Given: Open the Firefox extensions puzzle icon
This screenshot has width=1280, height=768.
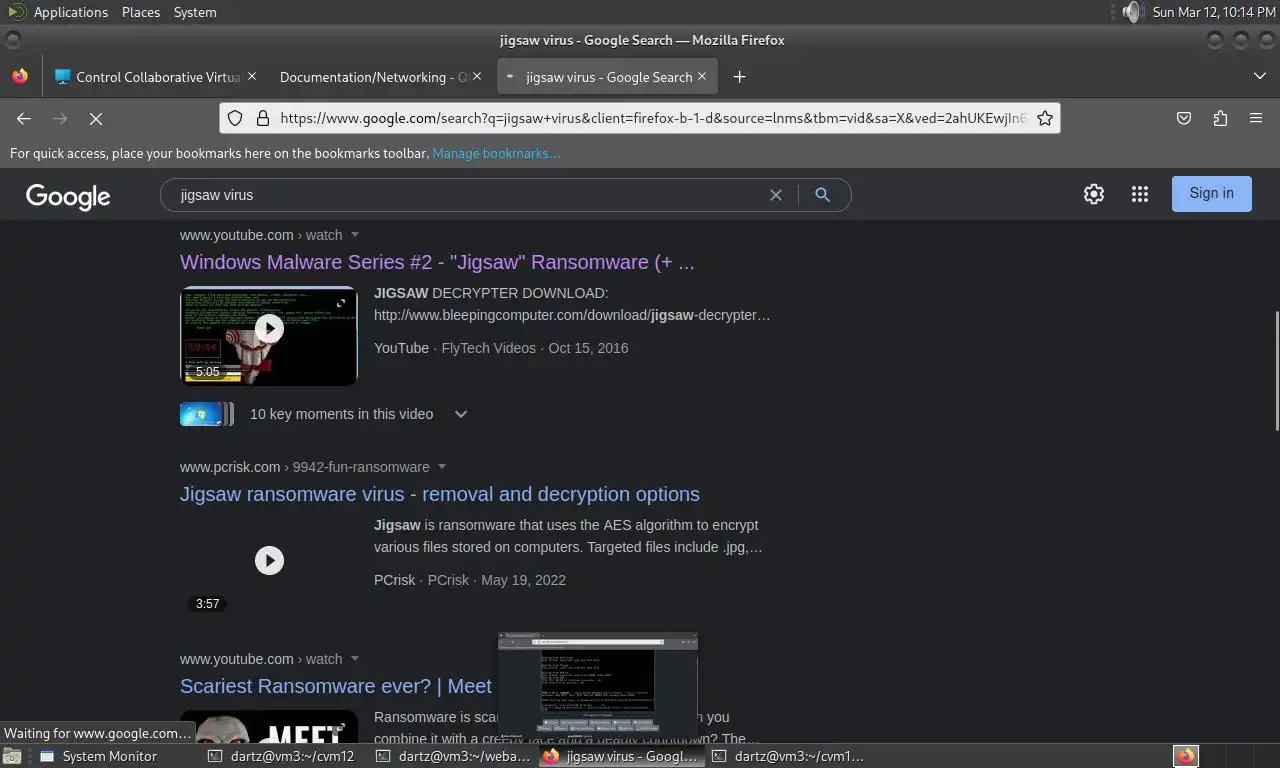Looking at the screenshot, I should 1220,118.
